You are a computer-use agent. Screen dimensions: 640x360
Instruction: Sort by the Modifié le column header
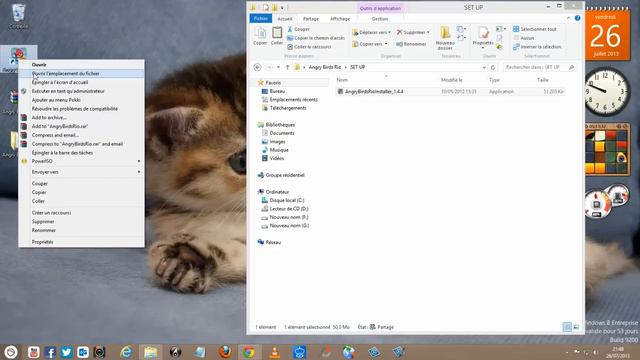pyautogui.click(x=451, y=80)
